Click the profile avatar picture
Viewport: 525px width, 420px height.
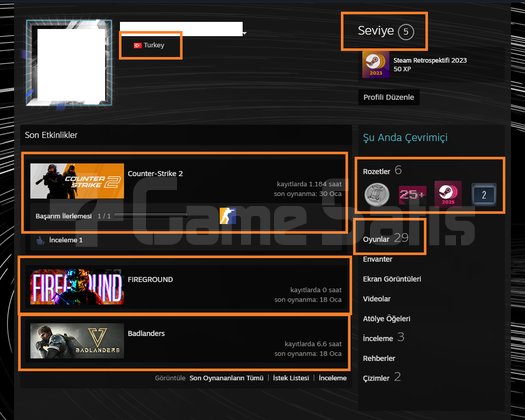coord(69,63)
